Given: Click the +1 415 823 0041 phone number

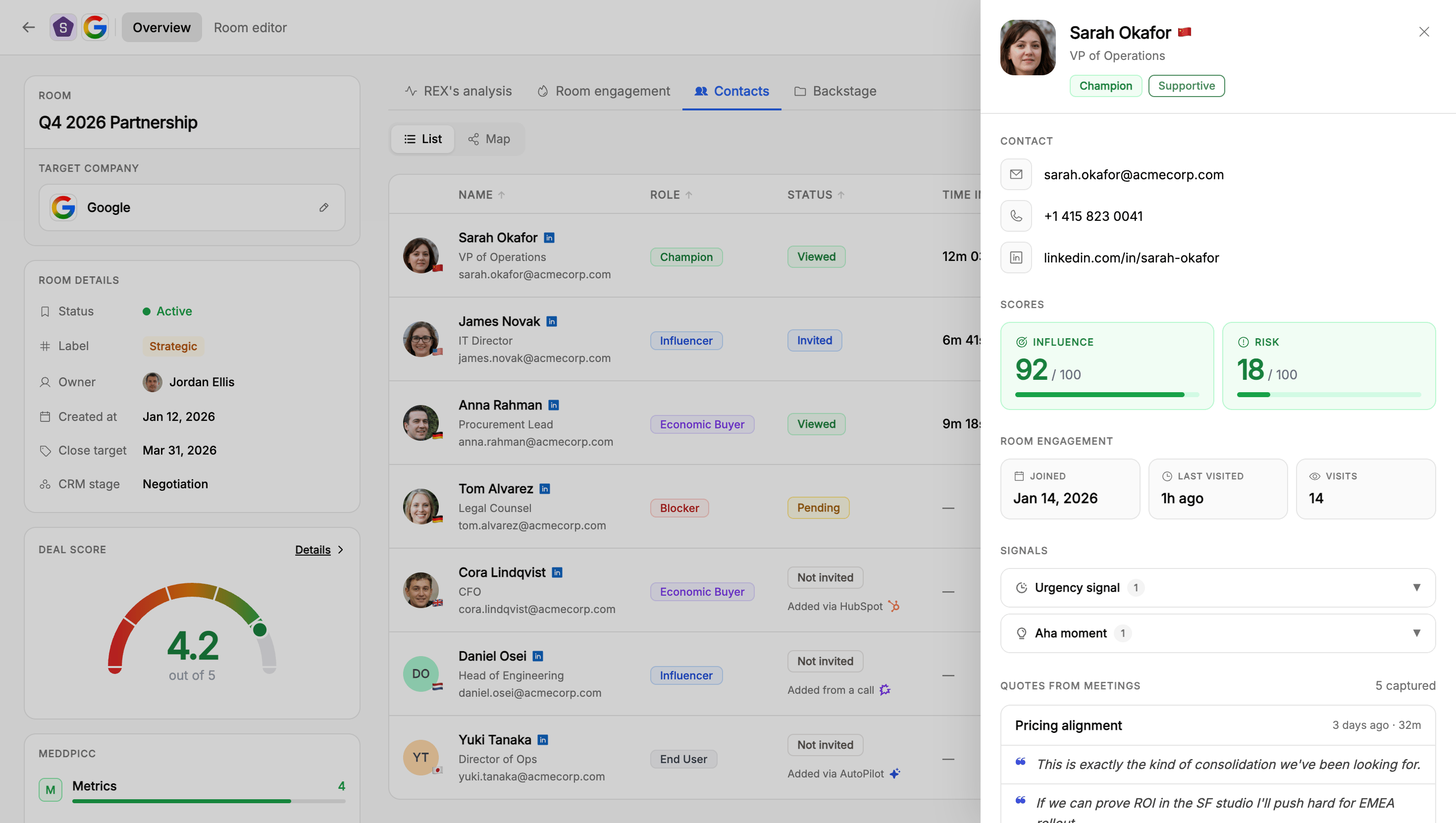Looking at the screenshot, I should 1093,216.
